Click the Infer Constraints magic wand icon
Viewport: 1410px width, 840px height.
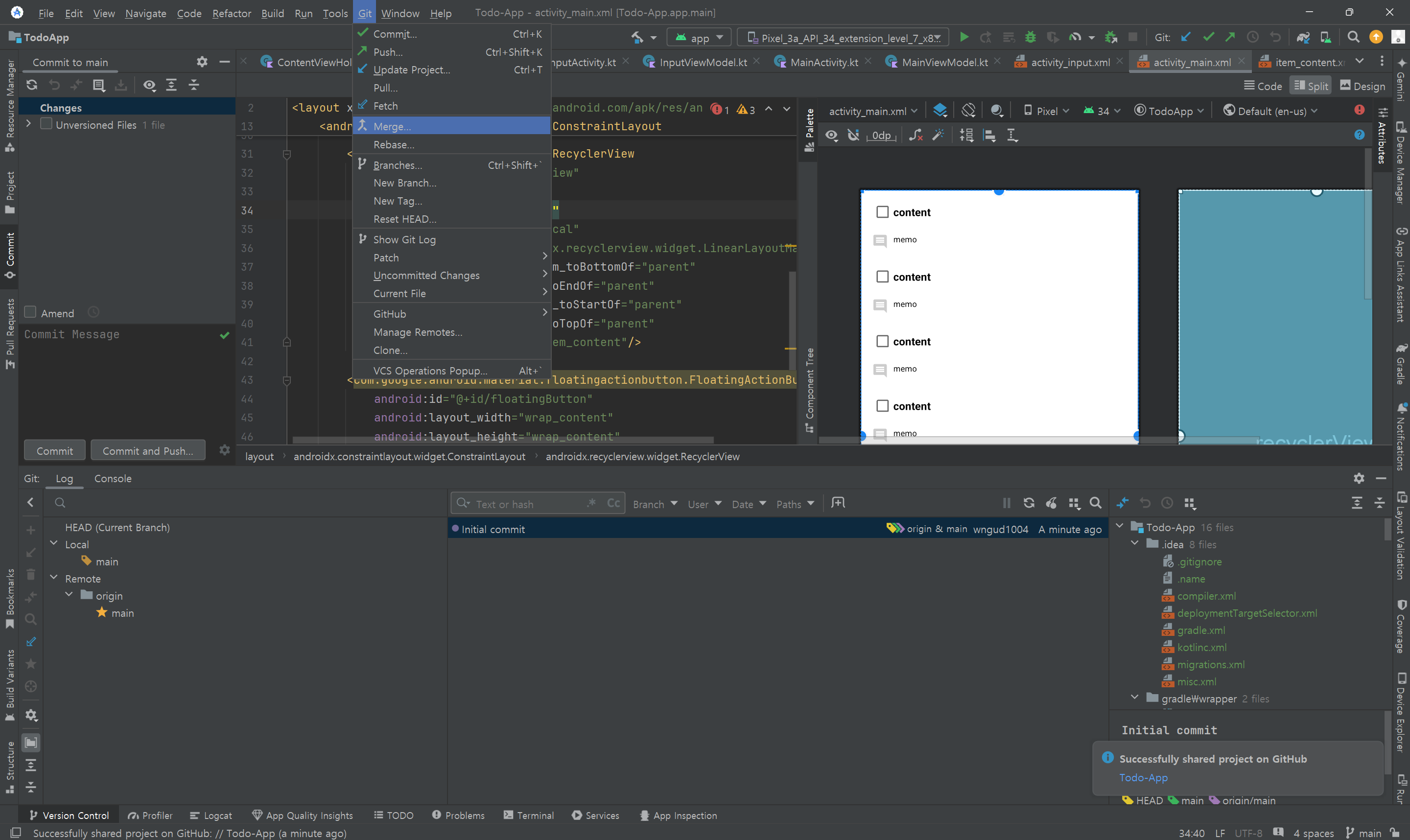point(938,135)
